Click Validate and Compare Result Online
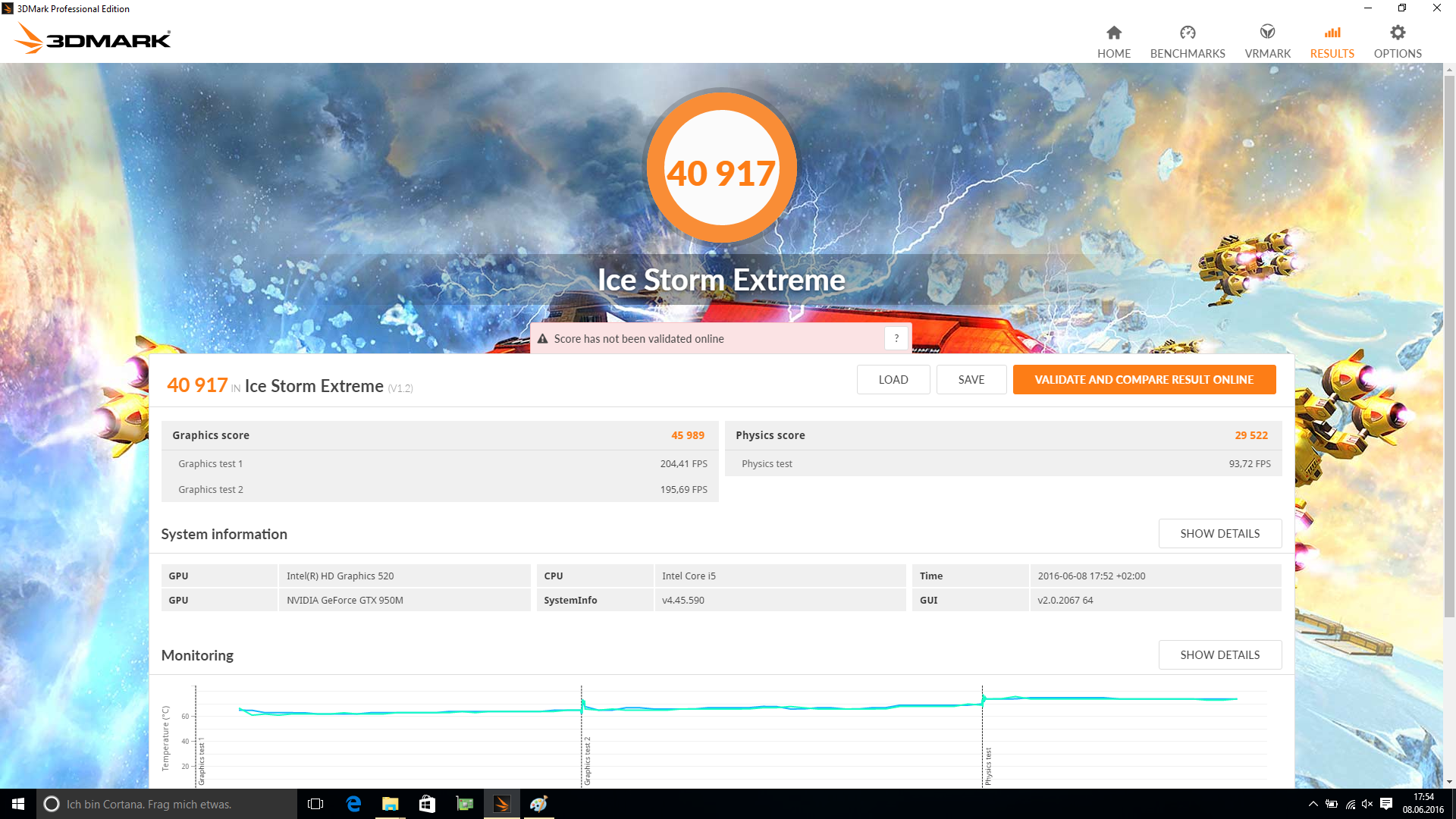 tap(1144, 380)
